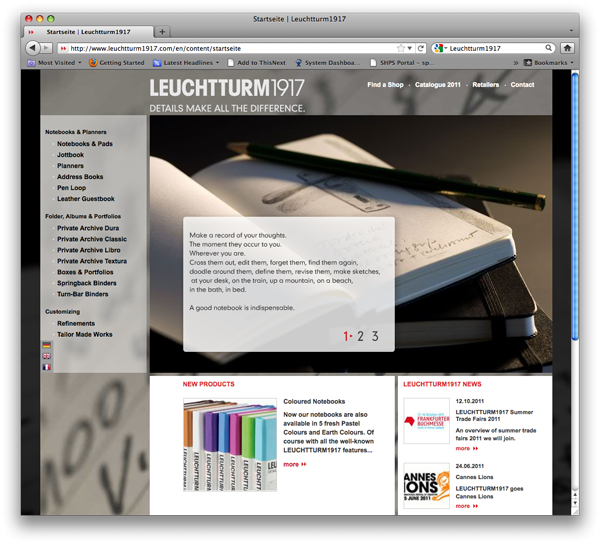Open Springback Binders
Viewport: 600px width, 544px height.
click(87, 283)
